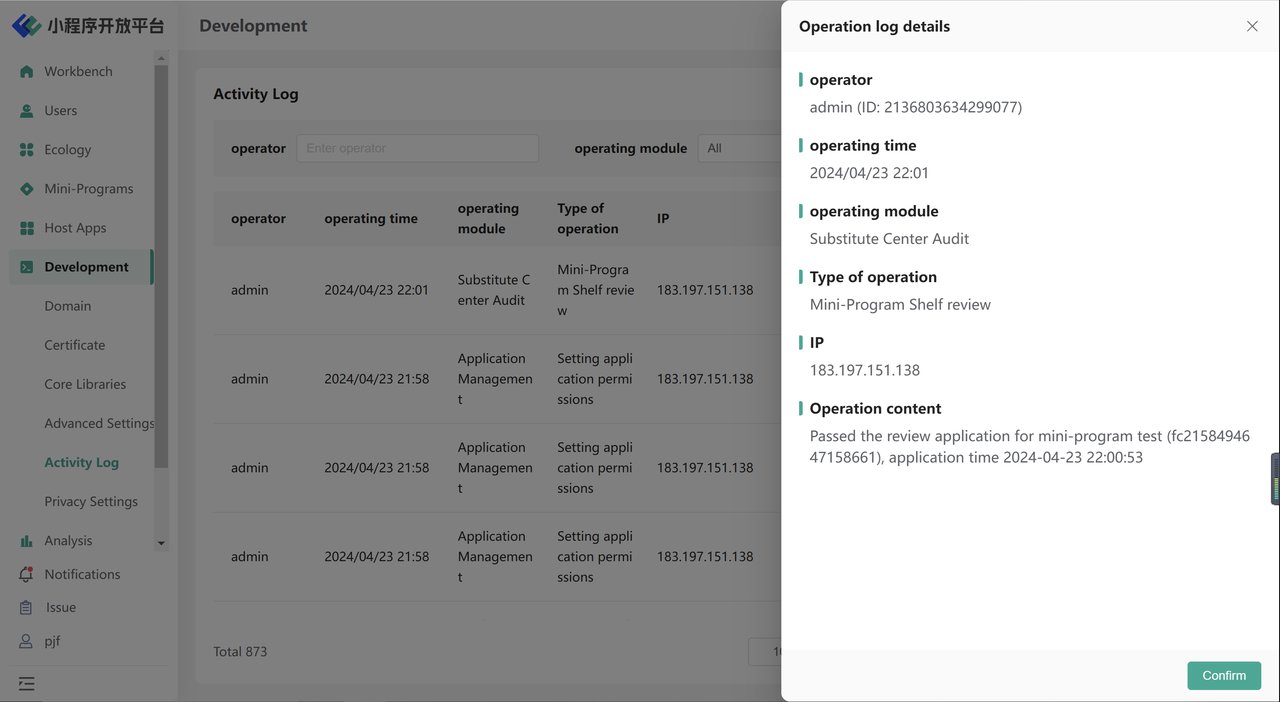
Task: Open Privacy Settings page
Action: click(x=91, y=501)
